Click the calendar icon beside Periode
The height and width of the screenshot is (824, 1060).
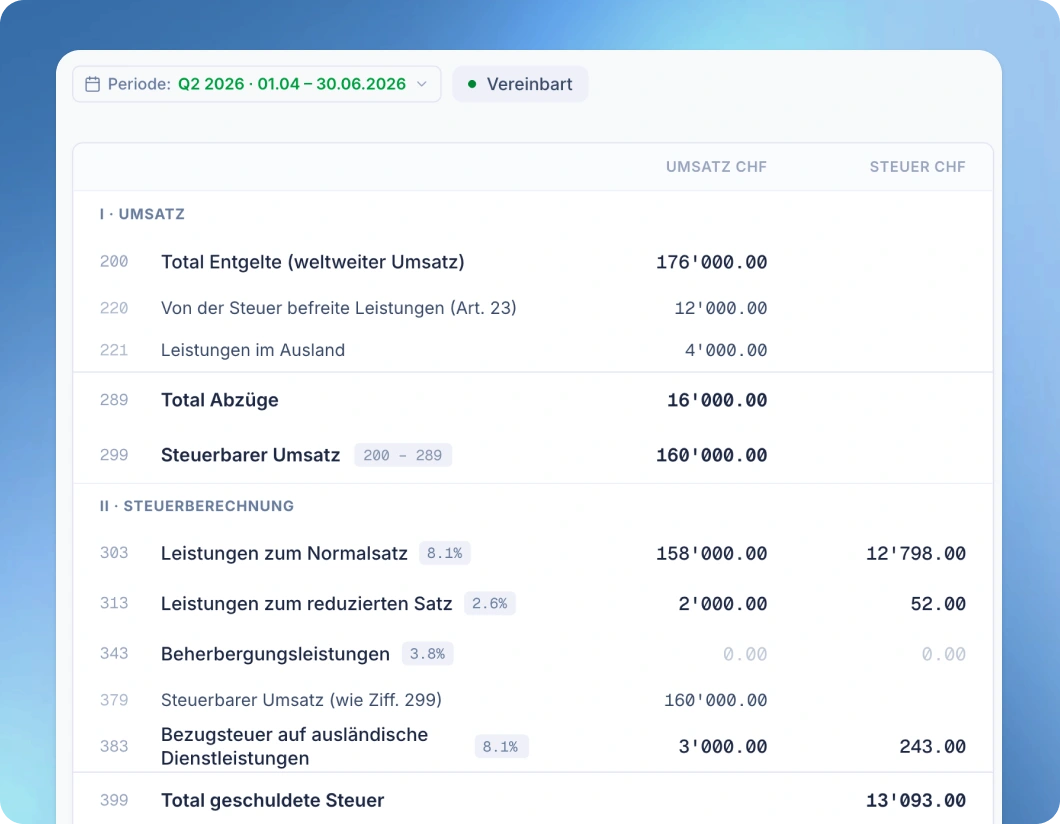click(x=93, y=84)
